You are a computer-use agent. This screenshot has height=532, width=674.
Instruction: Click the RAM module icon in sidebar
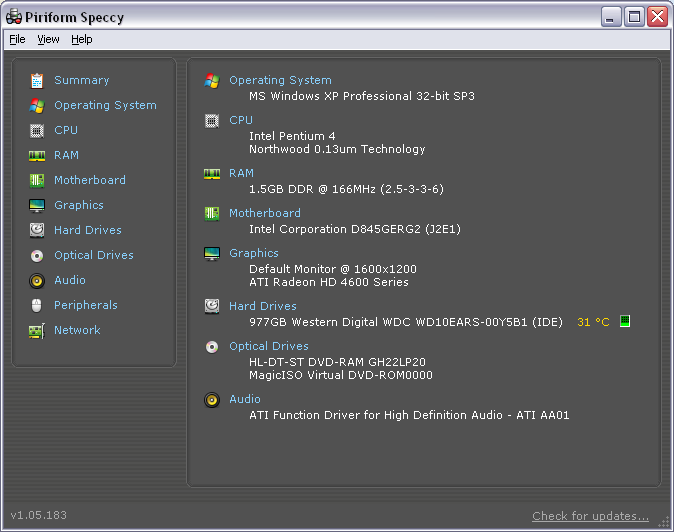(37, 155)
